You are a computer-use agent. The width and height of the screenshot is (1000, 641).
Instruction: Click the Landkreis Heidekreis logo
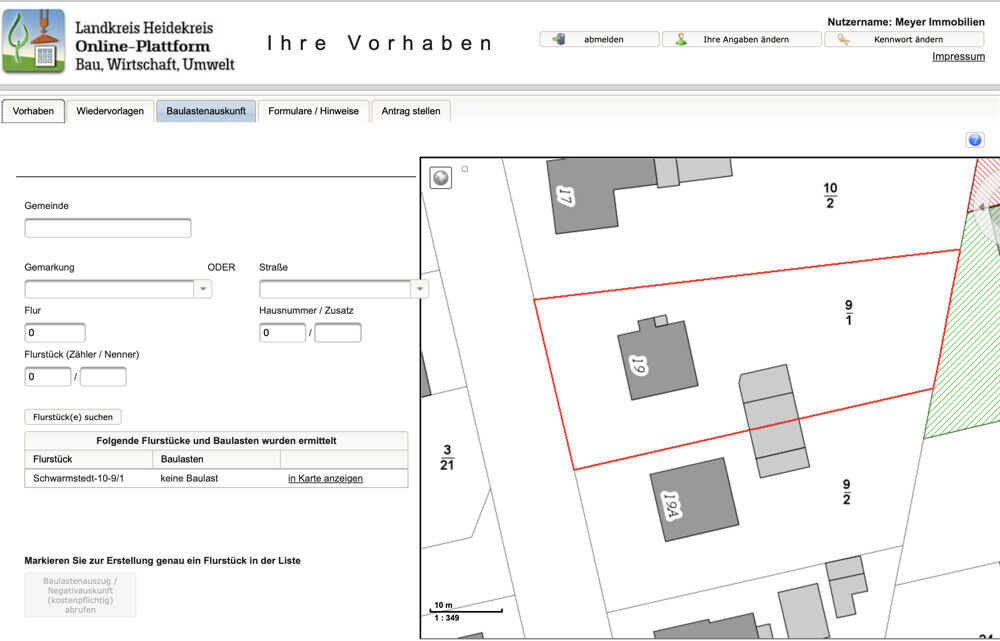pos(34,41)
